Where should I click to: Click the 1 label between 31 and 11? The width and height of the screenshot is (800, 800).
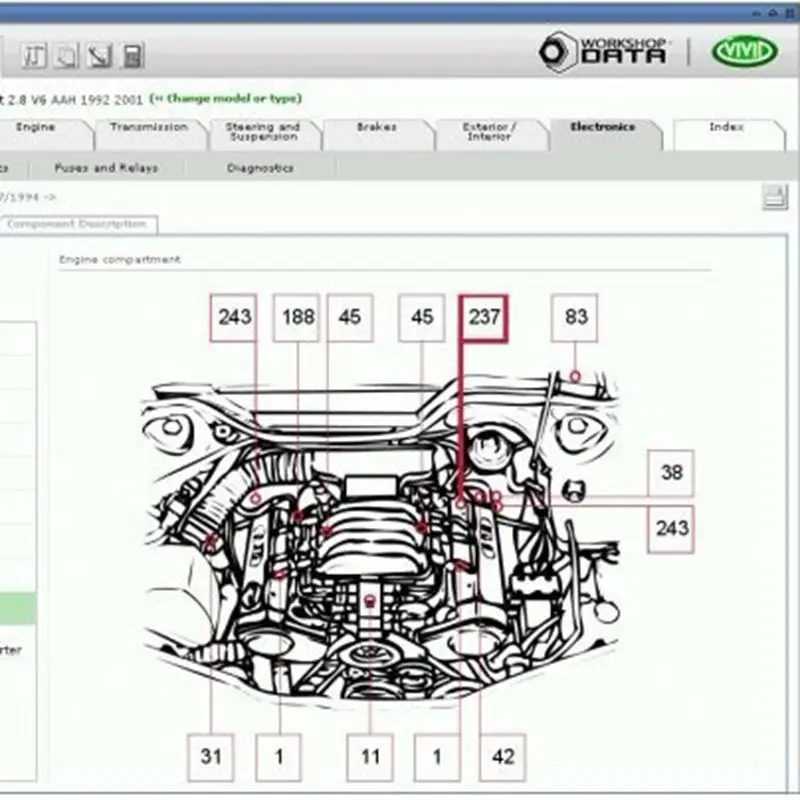click(279, 757)
